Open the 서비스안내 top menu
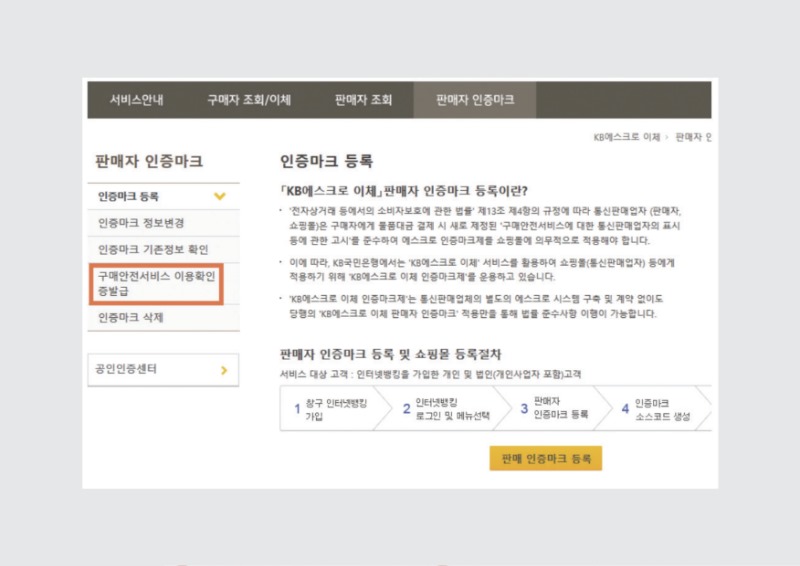Viewport: 800px width, 566px height. pyautogui.click(x=137, y=100)
